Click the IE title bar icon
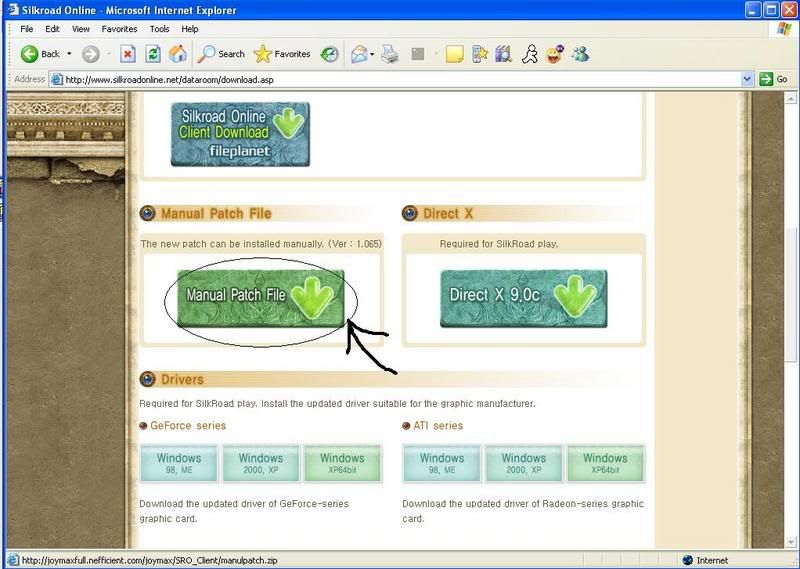The width and height of the screenshot is (800, 569). [x=14, y=10]
